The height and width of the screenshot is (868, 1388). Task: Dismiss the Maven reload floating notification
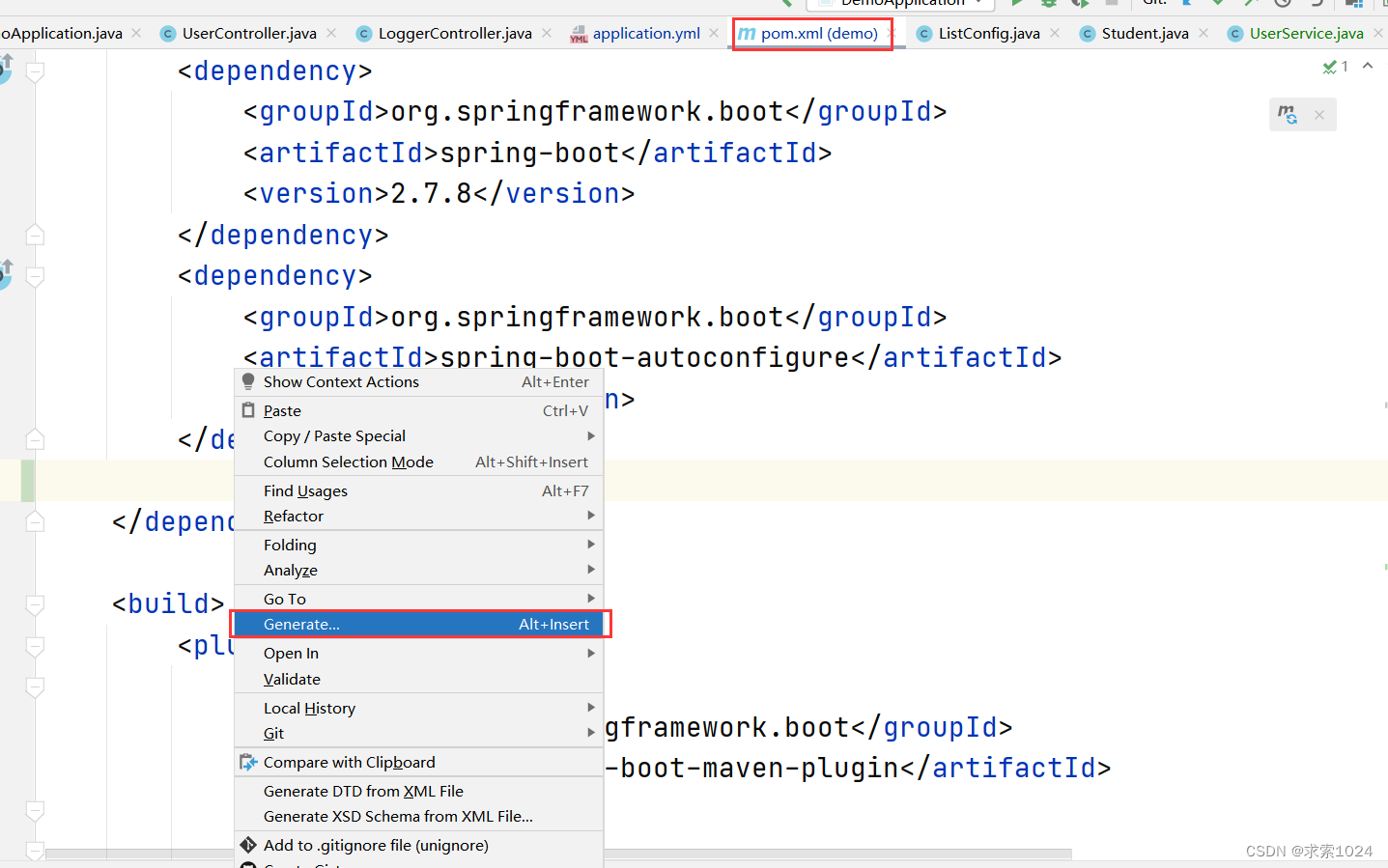pyautogui.click(x=1319, y=115)
